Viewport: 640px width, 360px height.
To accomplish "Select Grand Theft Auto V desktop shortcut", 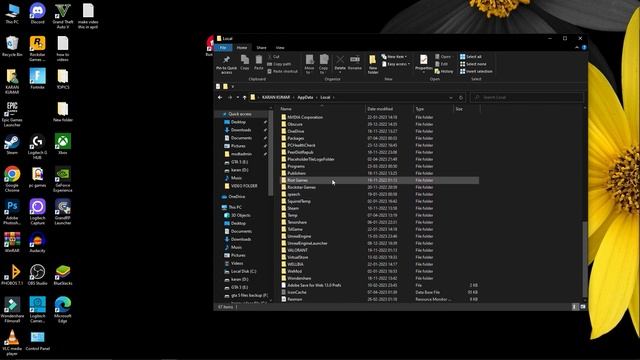I will pos(63,16).
